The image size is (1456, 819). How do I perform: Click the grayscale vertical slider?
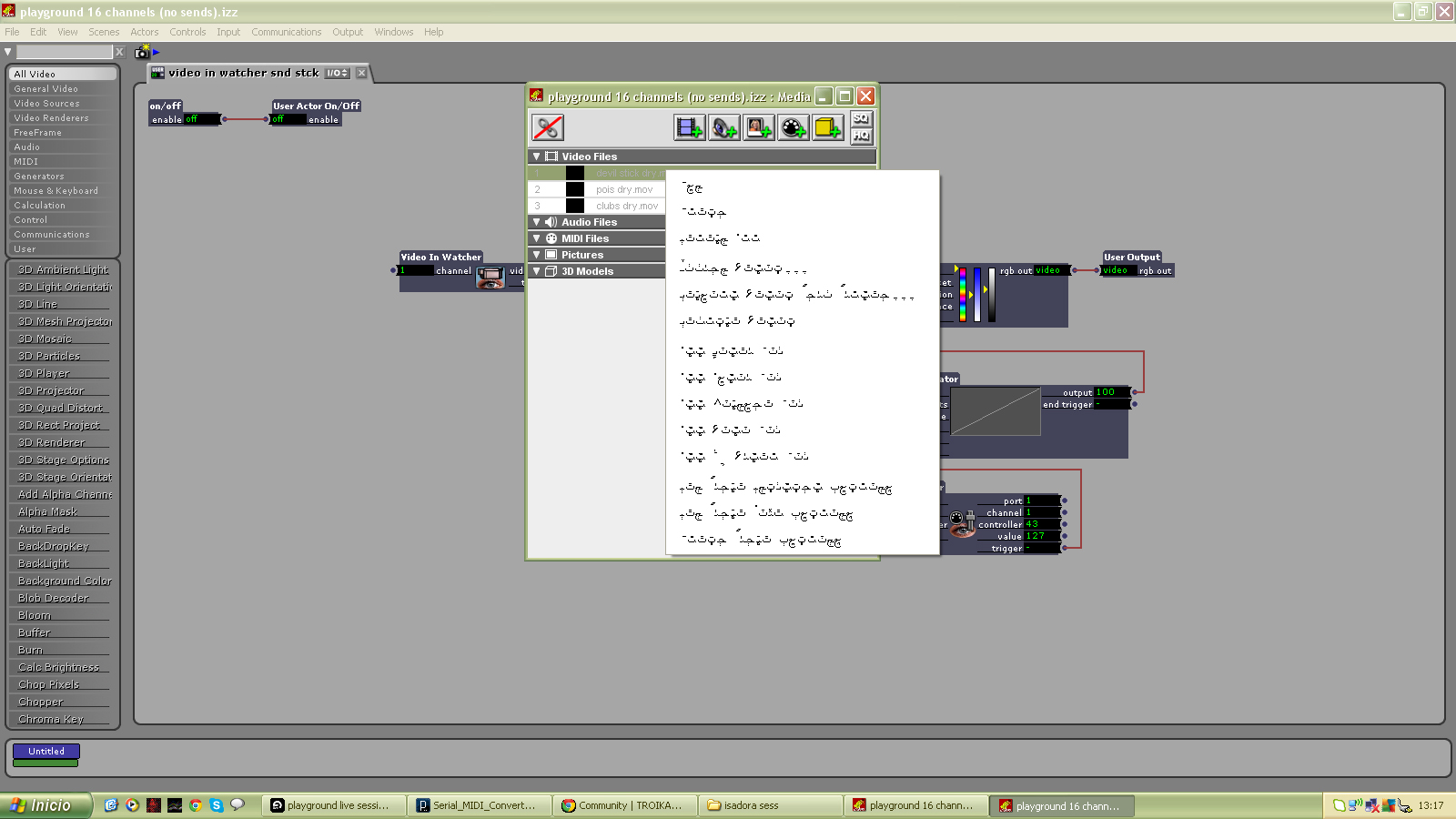tap(992, 295)
